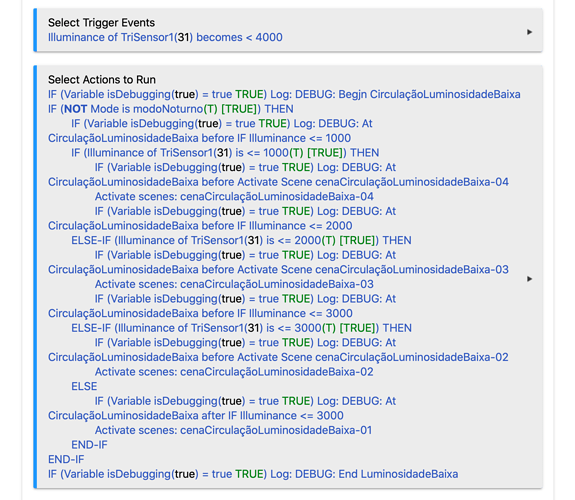Screen dimensions: 575x500
Task: Click text 'before Activate Scene cenaCirculaçãoLuminosidadeBaixa-03'
Action: click(355, 270)
